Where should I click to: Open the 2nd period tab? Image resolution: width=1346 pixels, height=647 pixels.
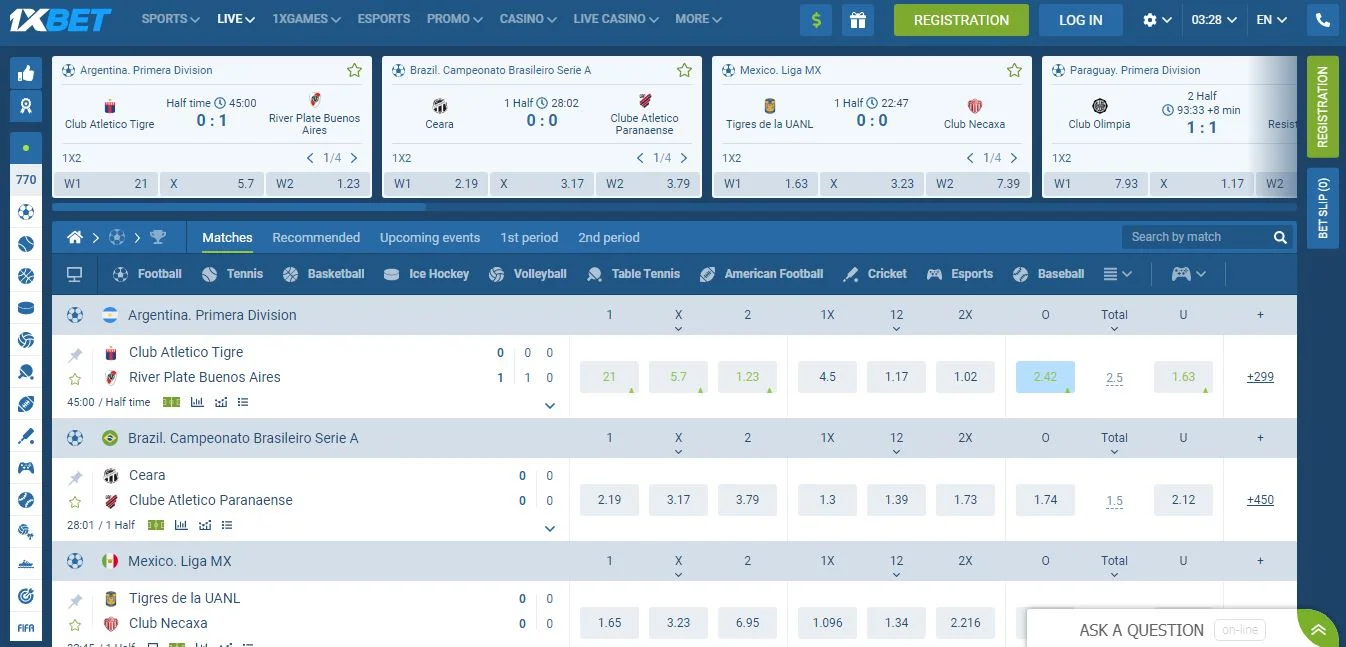coord(609,238)
